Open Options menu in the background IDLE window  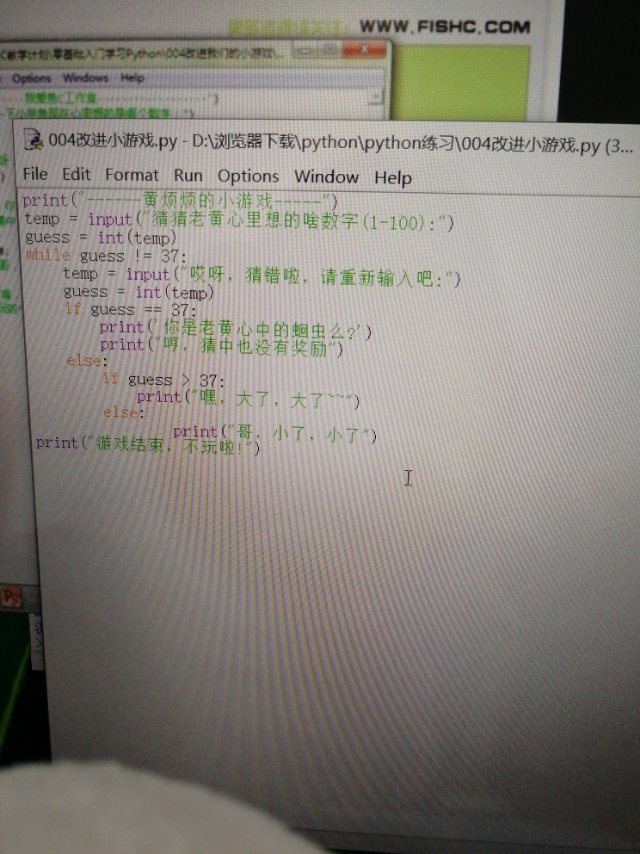click(x=31, y=78)
